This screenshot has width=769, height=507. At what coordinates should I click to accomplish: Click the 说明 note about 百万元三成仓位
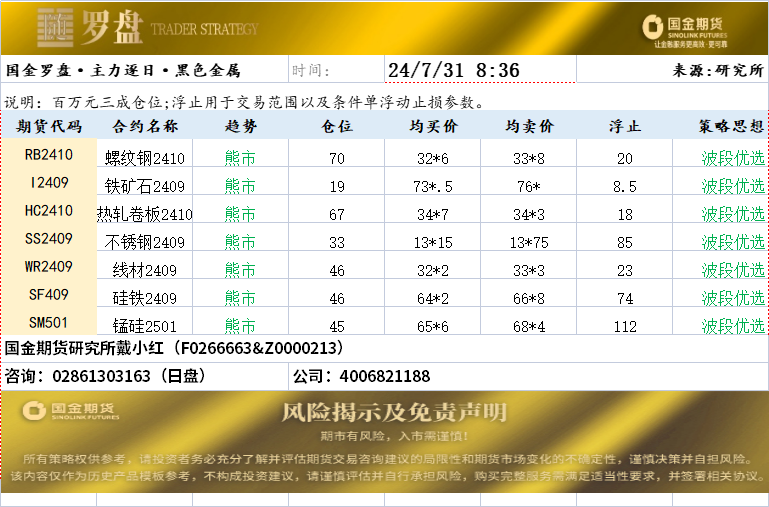click(244, 102)
